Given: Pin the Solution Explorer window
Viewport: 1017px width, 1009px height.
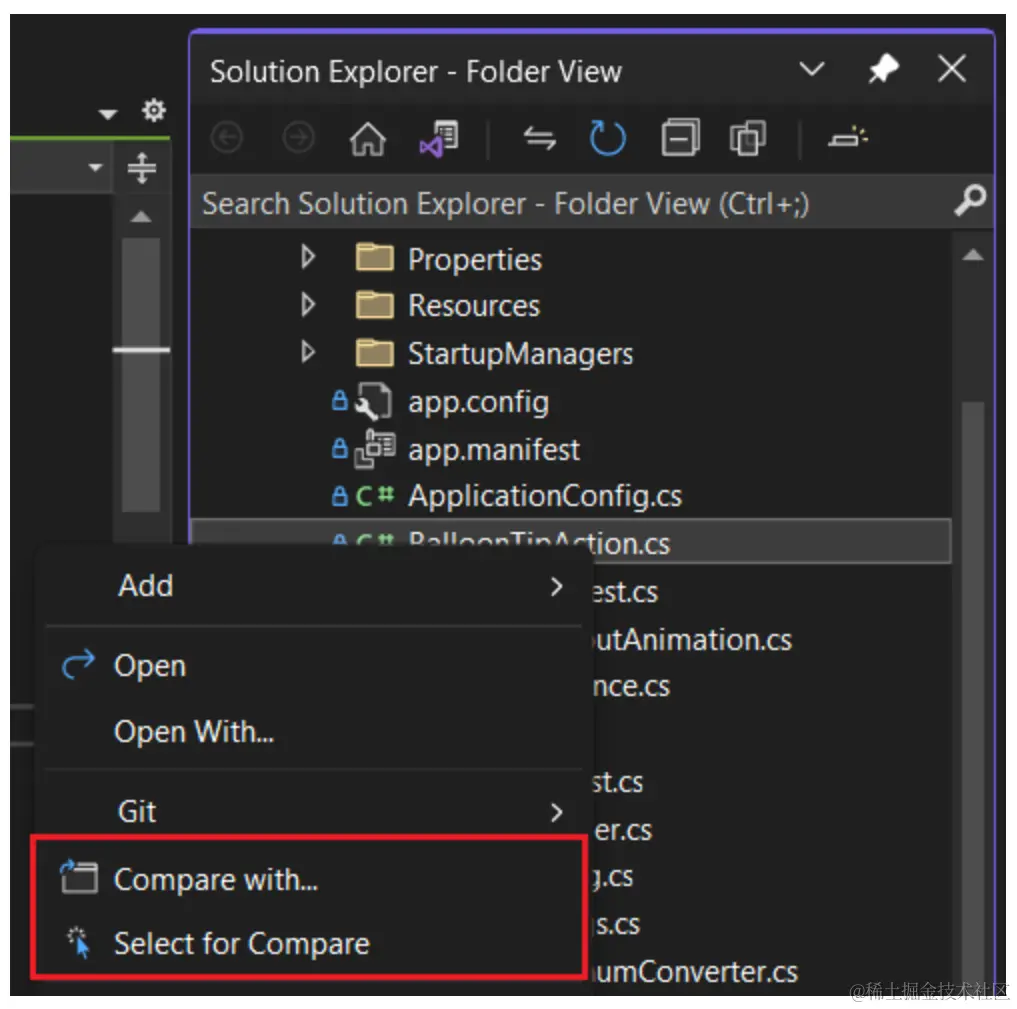Looking at the screenshot, I should [x=883, y=68].
